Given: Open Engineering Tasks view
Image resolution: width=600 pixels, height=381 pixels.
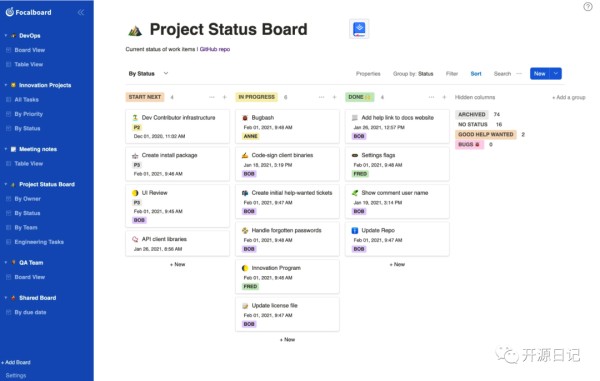Looking at the screenshot, I should (39, 242).
